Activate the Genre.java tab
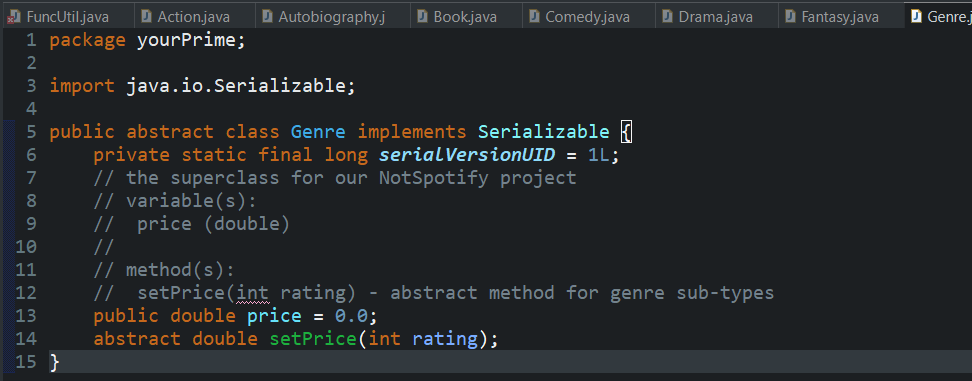 938,16
